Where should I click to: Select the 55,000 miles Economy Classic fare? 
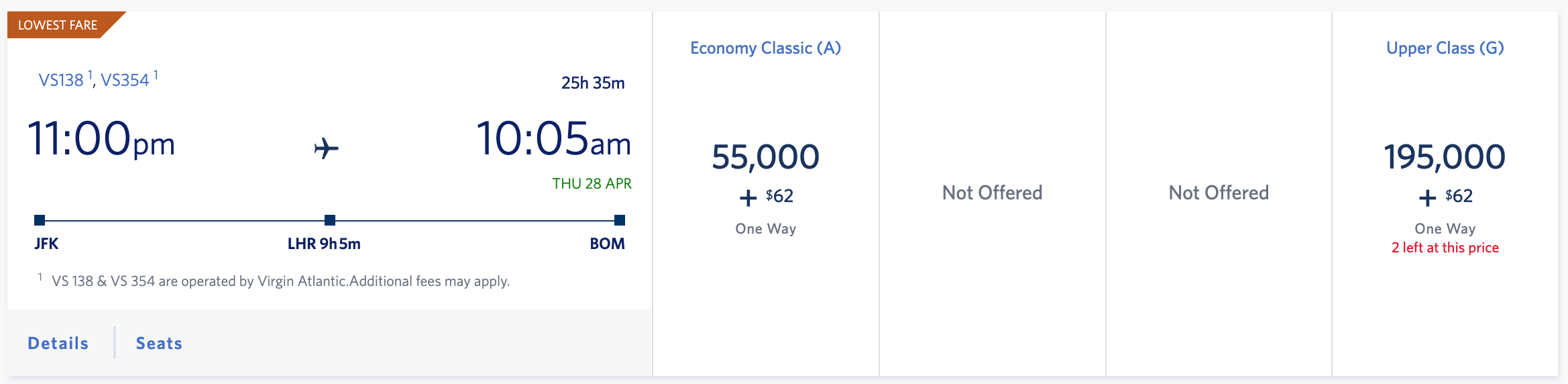coord(765,157)
